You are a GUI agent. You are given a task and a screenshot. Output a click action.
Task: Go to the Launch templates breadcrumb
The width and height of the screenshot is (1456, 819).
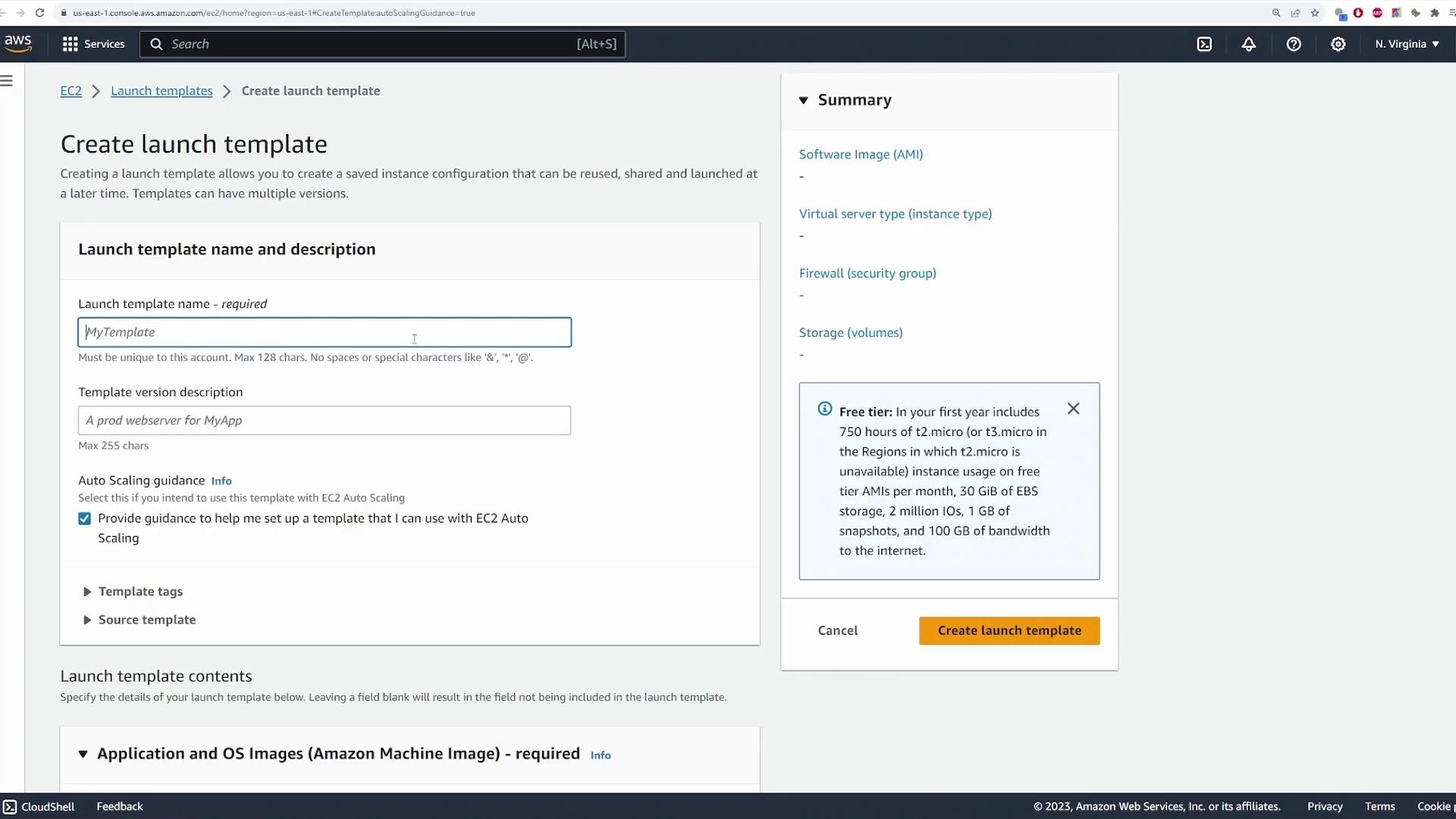click(x=162, y=91)
